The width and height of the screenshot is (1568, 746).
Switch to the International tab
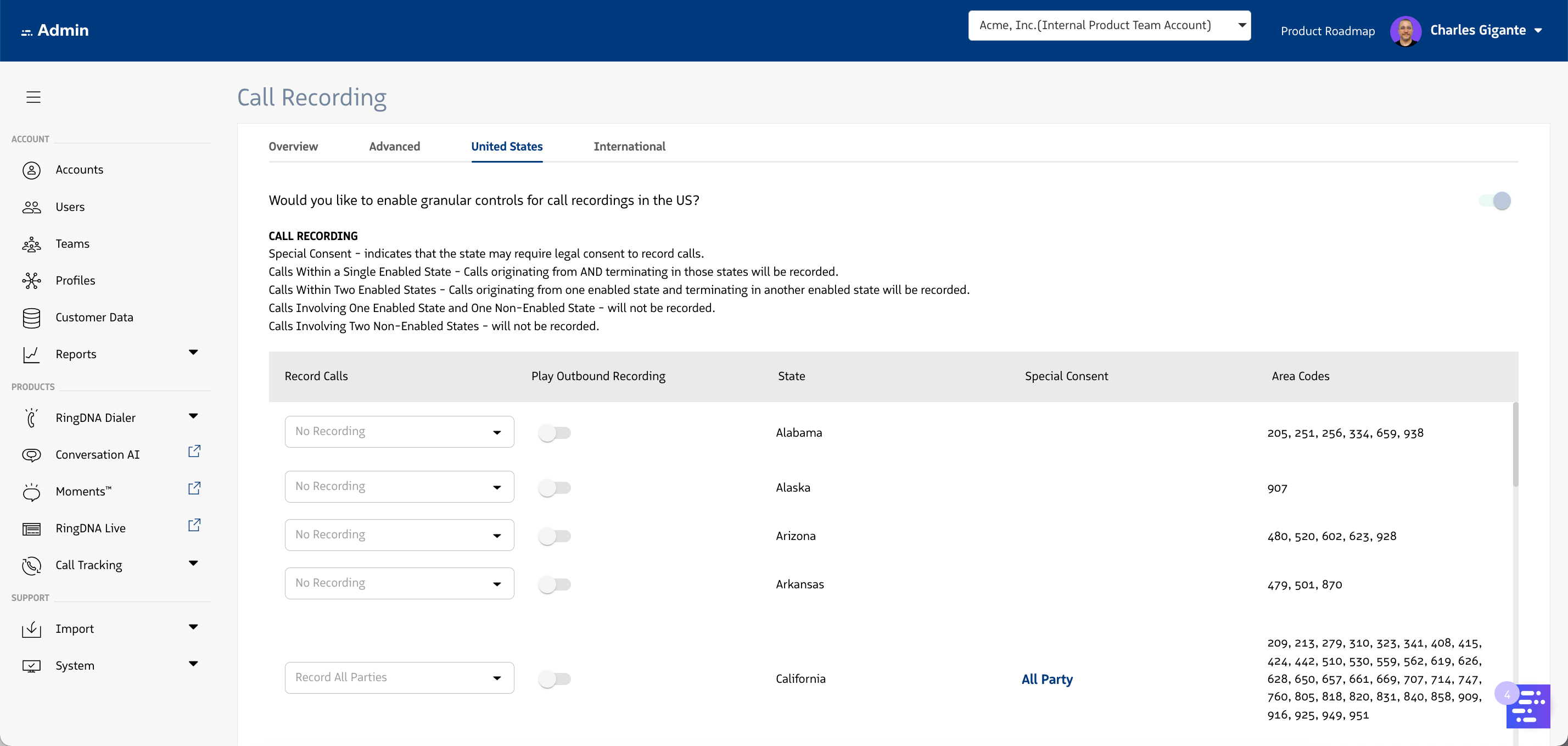[x=629, y=146]
